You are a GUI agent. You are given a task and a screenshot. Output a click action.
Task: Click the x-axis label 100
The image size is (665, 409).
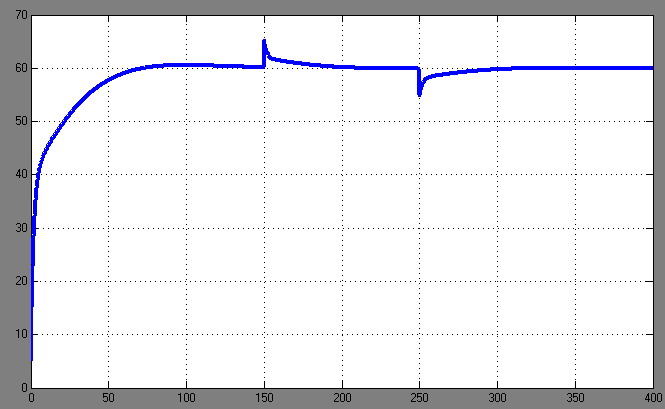pos(186,398)
